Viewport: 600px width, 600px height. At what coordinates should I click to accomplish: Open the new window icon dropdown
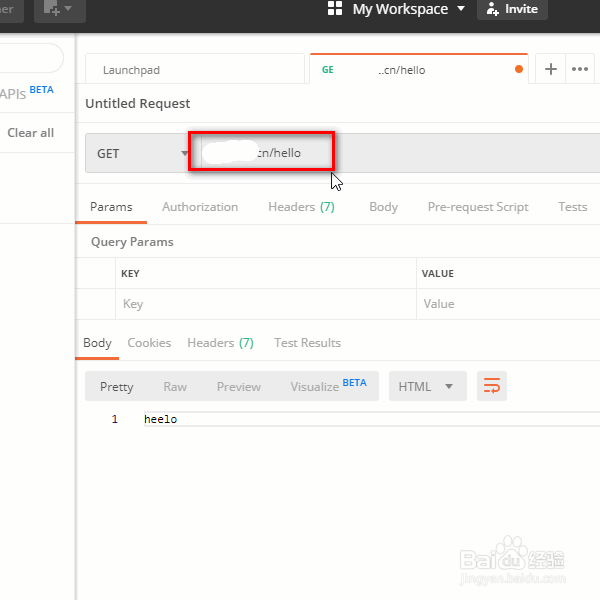[x=59, y=9]
